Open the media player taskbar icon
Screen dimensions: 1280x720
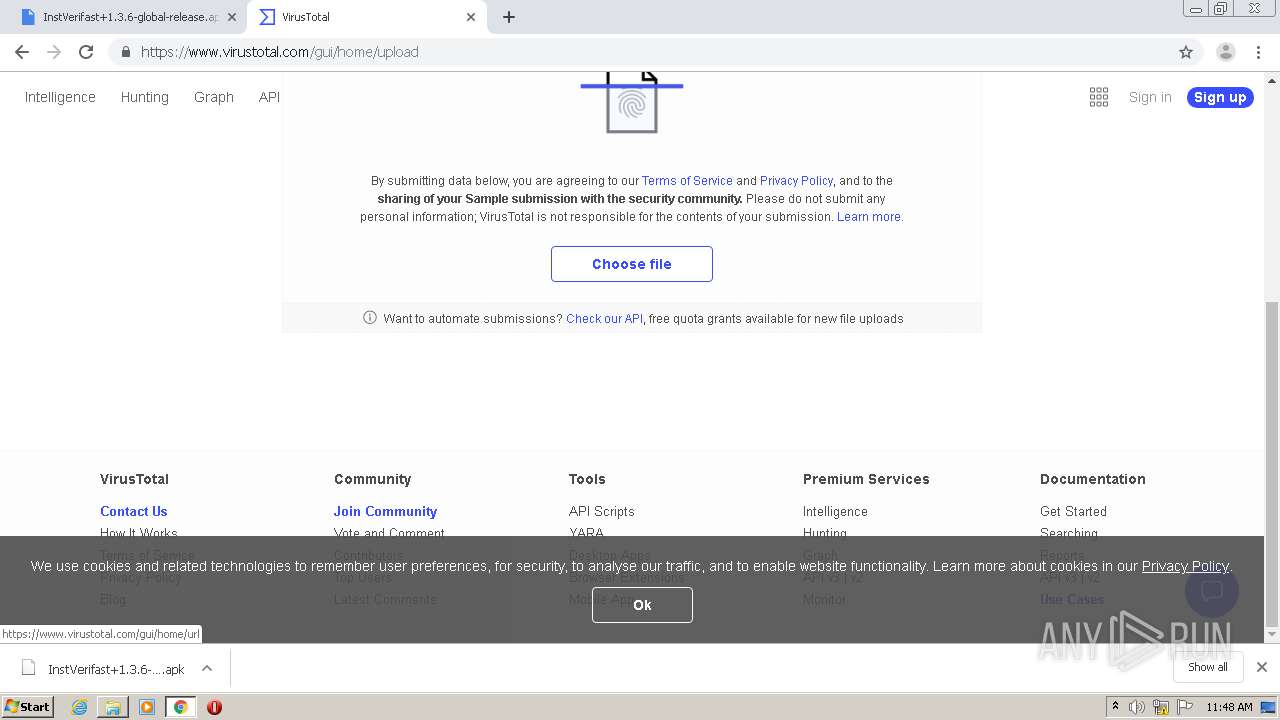point(147,707)
